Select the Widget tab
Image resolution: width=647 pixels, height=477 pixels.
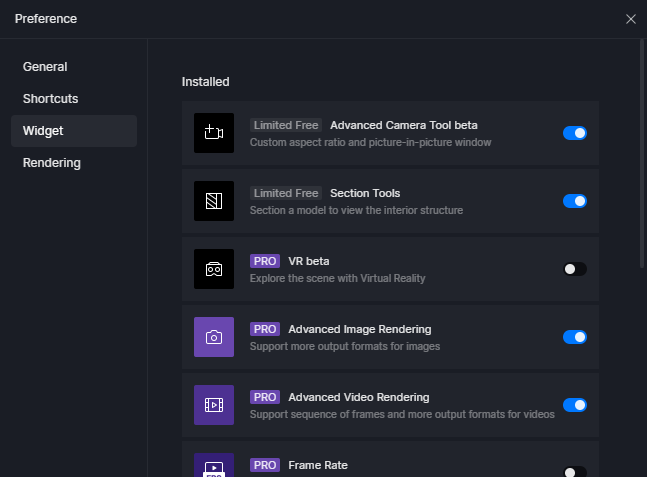click(74, 131)
